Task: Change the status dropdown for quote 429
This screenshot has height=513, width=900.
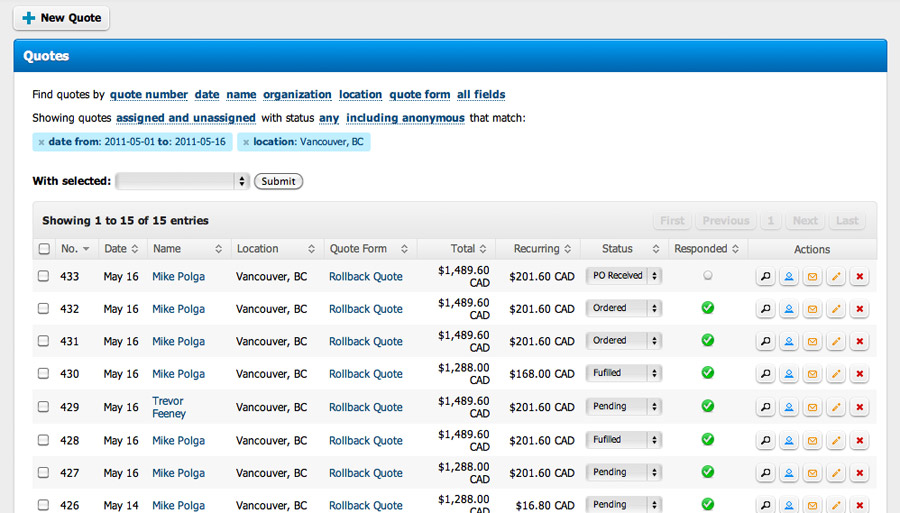Action: pyautogui.click(x=624, y=407)
